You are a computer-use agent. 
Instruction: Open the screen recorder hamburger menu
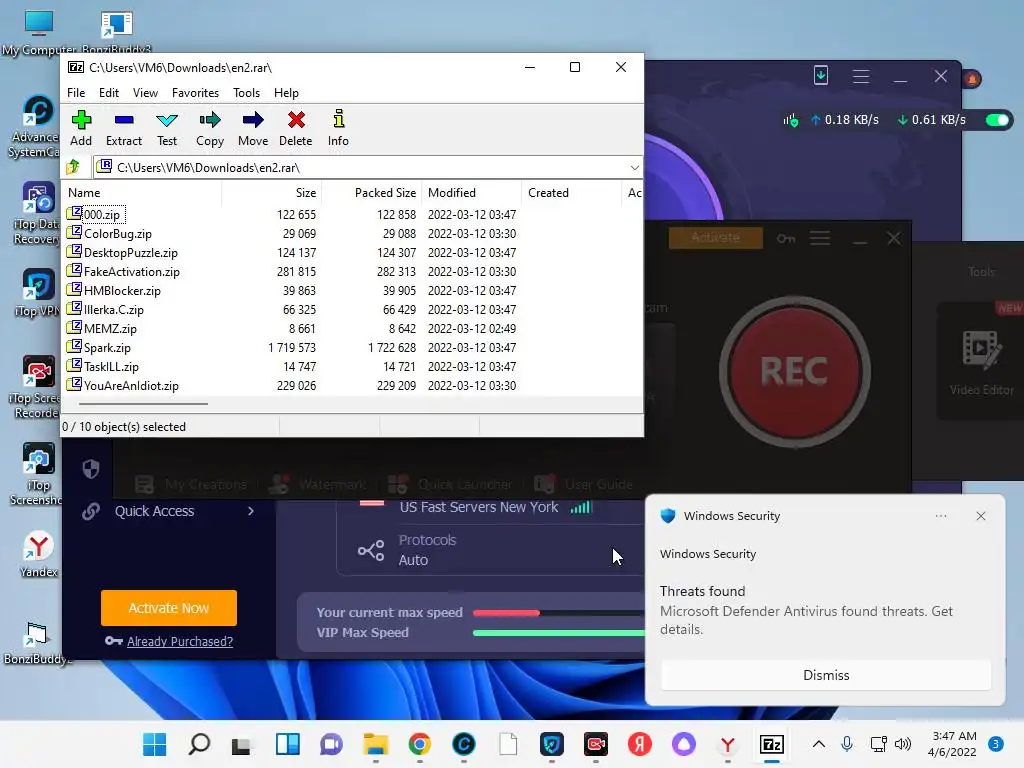point(820,238)
